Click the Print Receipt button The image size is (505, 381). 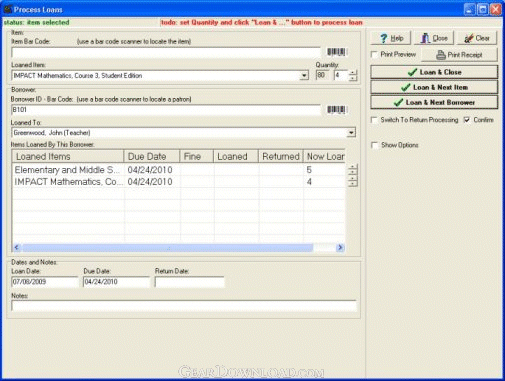(459, 55)
